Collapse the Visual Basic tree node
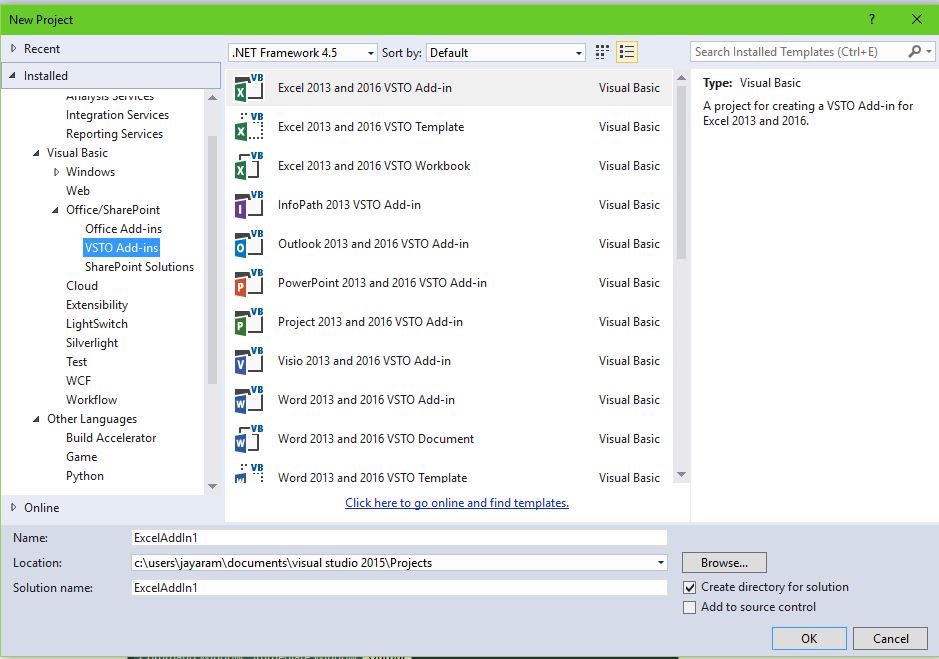 pyautogui.click(x=36, y=153)
